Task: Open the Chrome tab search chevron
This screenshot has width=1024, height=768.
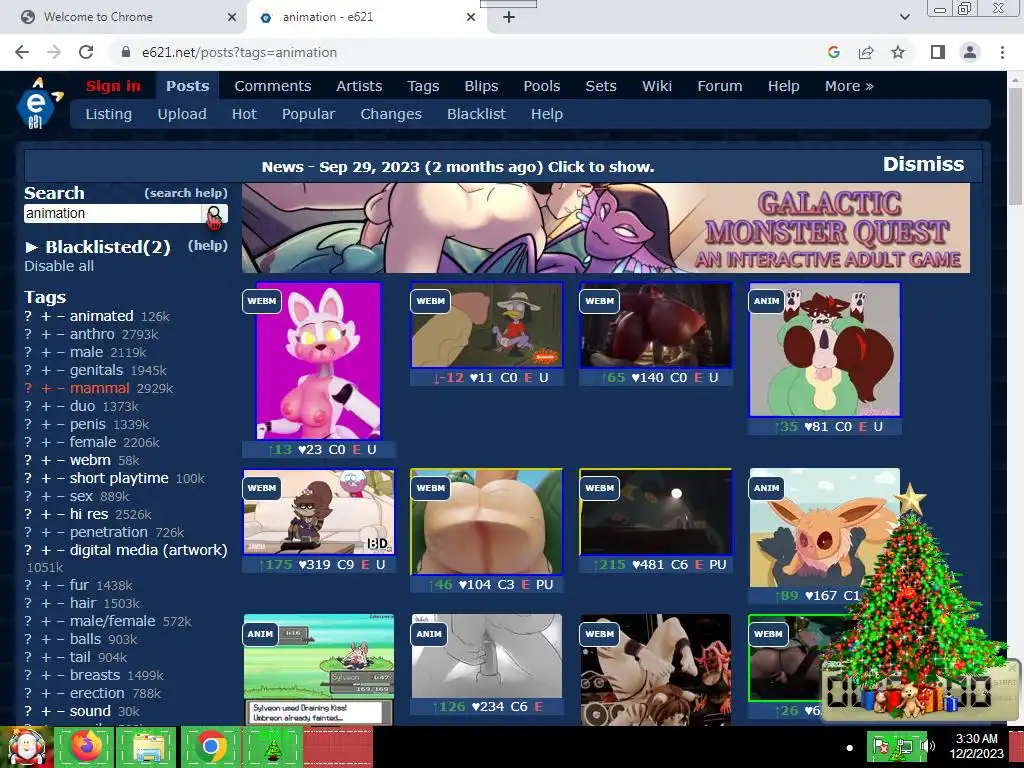Action: click(904, 17)
